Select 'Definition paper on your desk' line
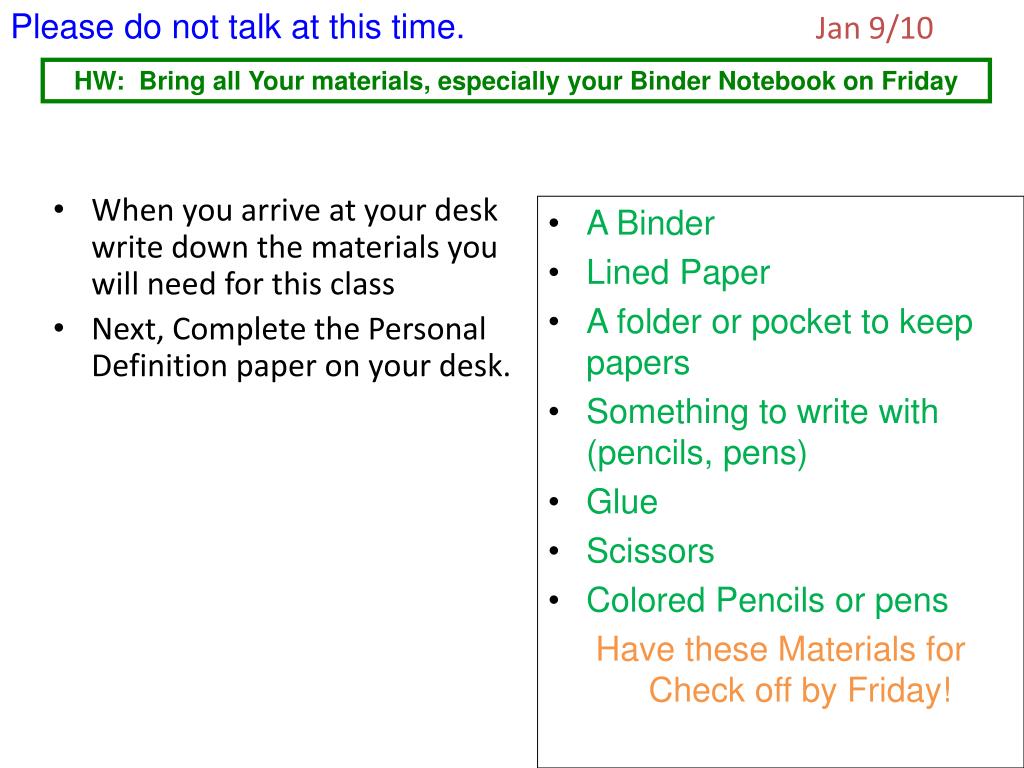Image resolution: width=1024 pixels, height=768 pixels. pos(300,366)
